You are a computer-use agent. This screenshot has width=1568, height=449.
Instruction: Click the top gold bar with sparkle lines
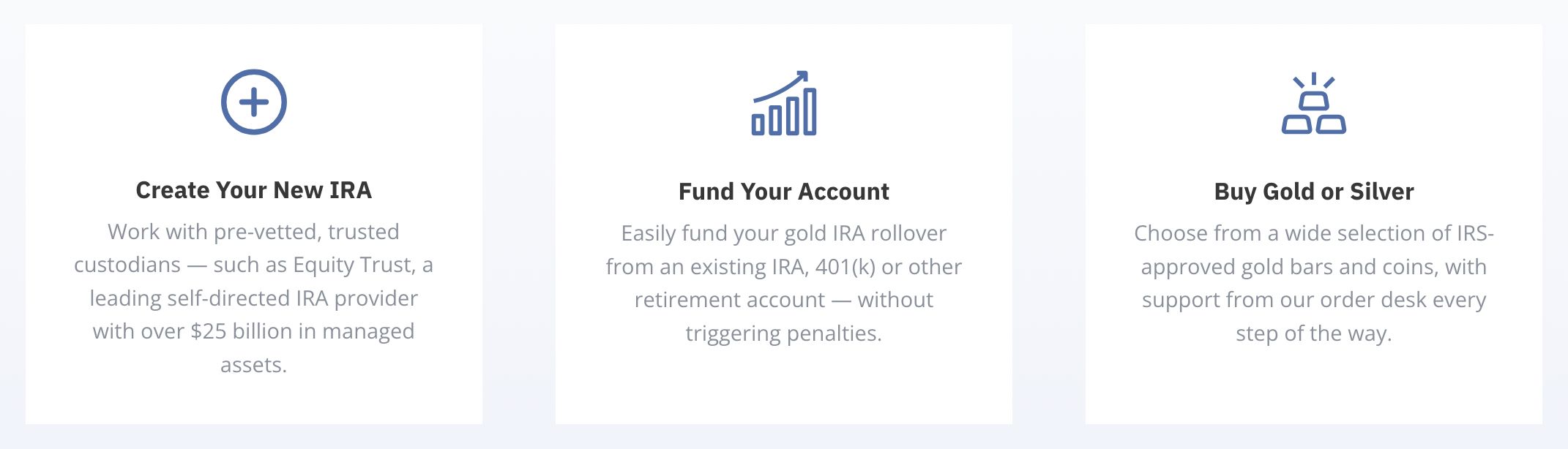[x=1314, y=91]
